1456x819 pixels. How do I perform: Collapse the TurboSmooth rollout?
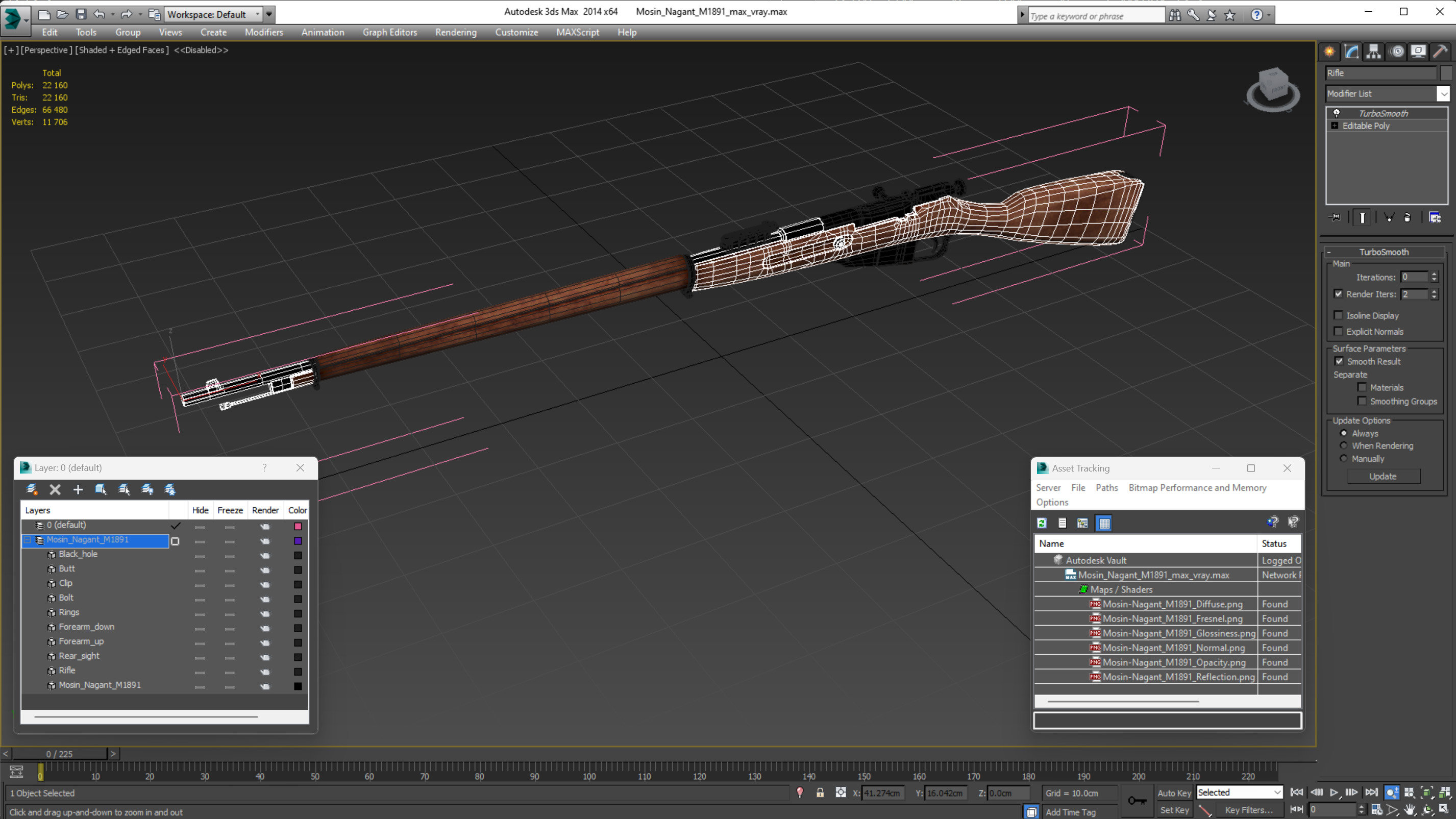click(1384, 252)
